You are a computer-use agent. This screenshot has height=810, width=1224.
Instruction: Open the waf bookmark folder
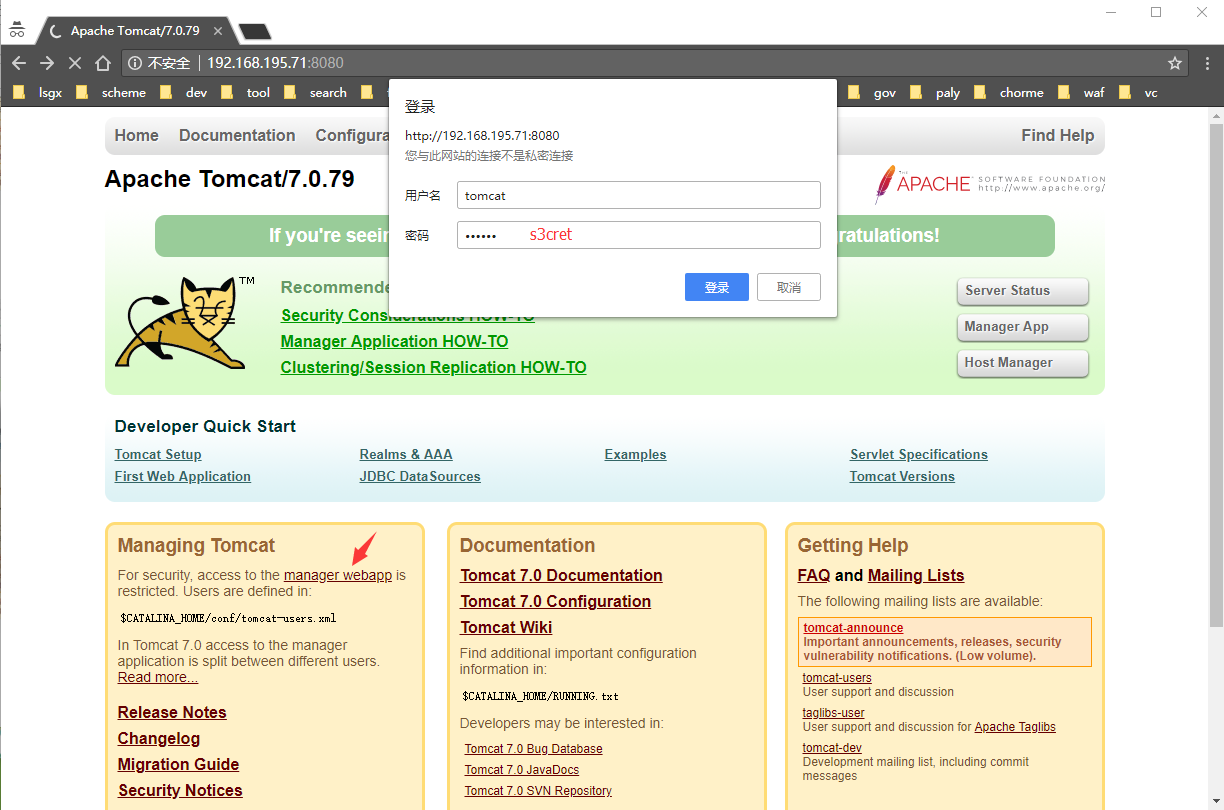click(1082, 93)
